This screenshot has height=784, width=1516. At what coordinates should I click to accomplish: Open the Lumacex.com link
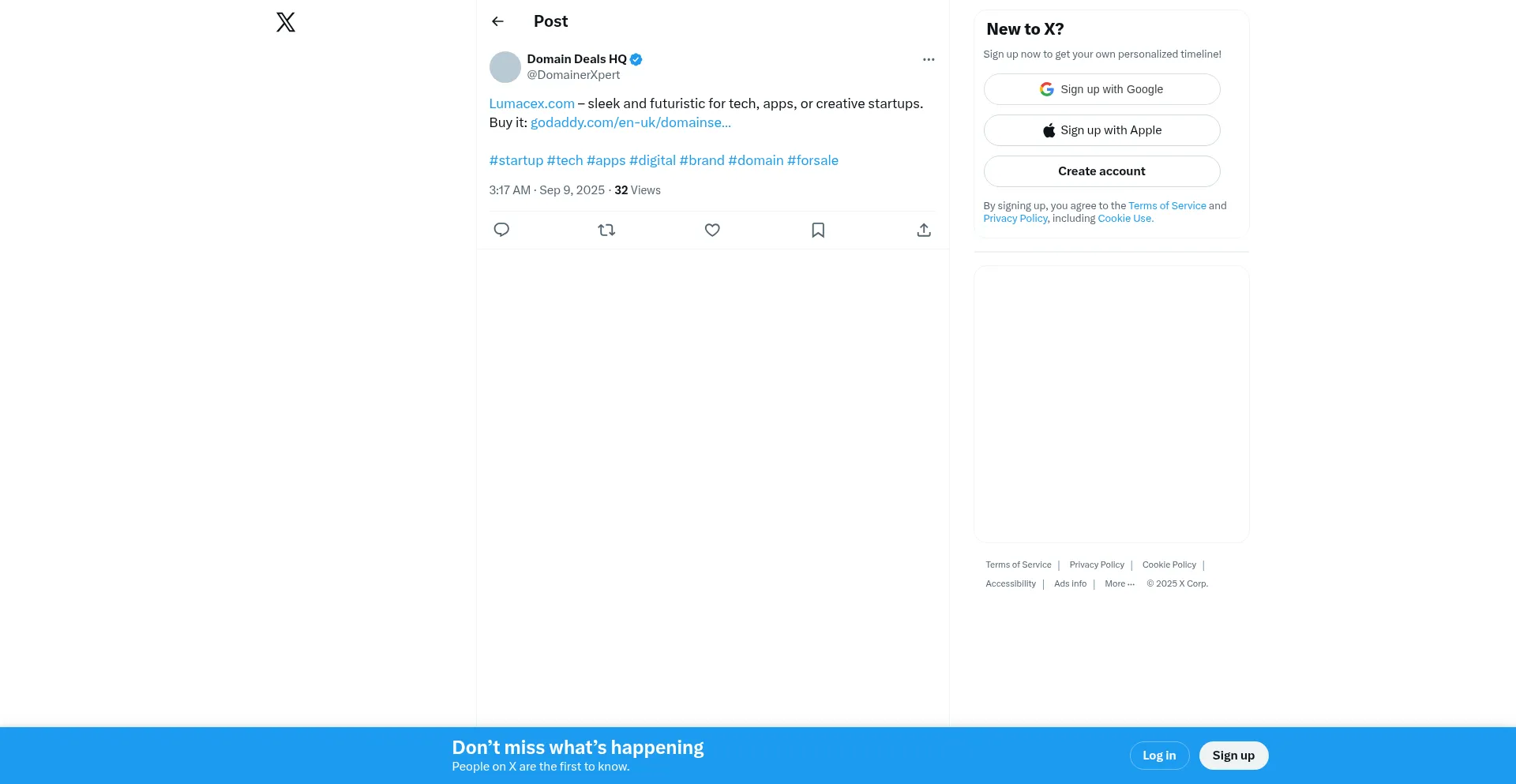pyautogui.click(x=532, y=103)
